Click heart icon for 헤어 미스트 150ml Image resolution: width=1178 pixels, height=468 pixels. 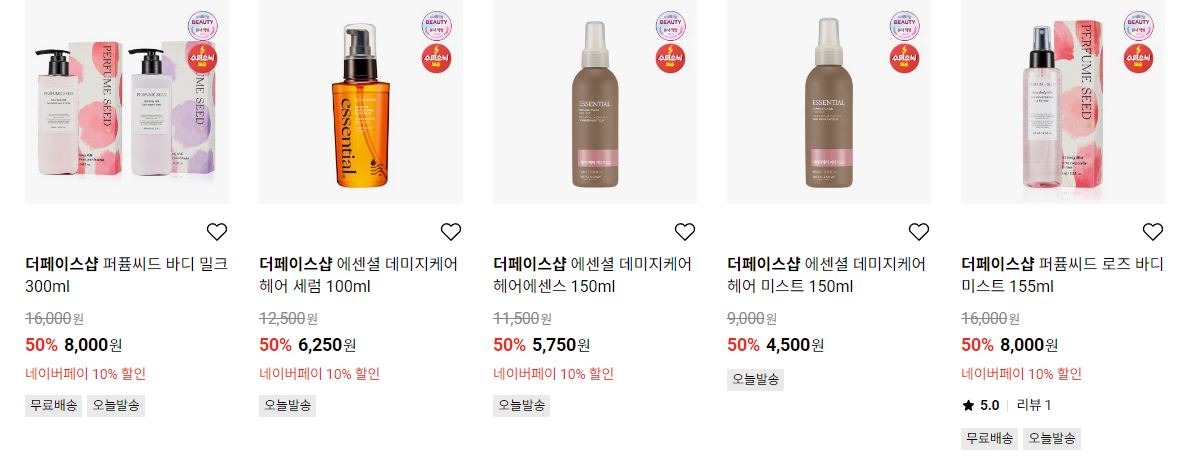tap(919, 232)
